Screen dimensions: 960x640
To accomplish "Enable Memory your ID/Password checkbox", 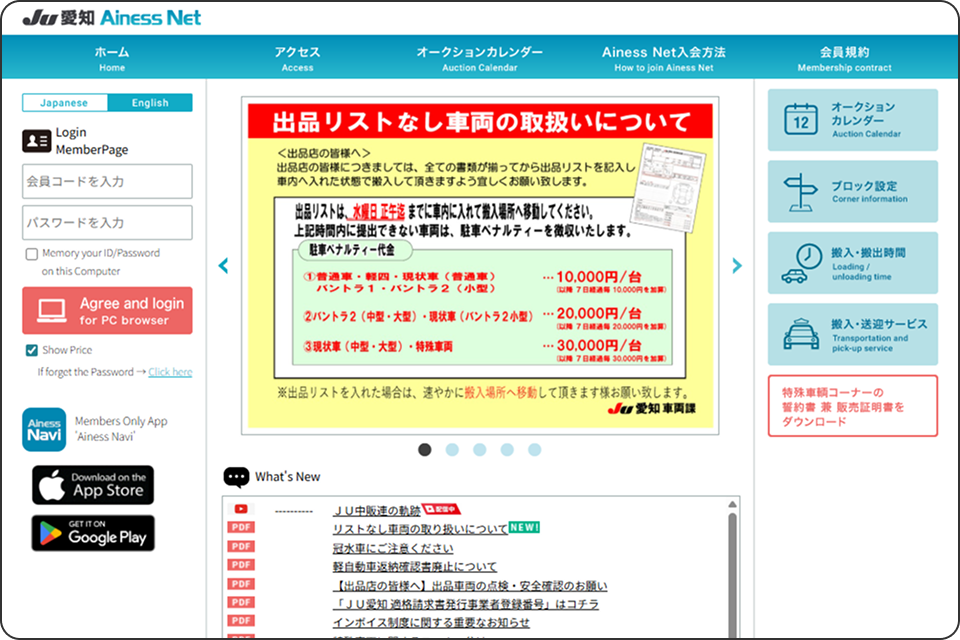I will click(32, 254).
